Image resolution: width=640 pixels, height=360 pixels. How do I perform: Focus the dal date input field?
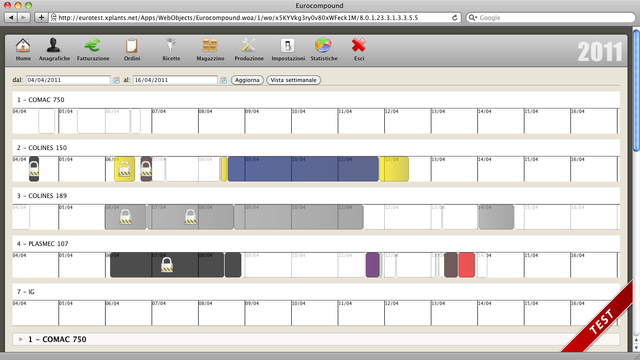click(x=68, y=80)
